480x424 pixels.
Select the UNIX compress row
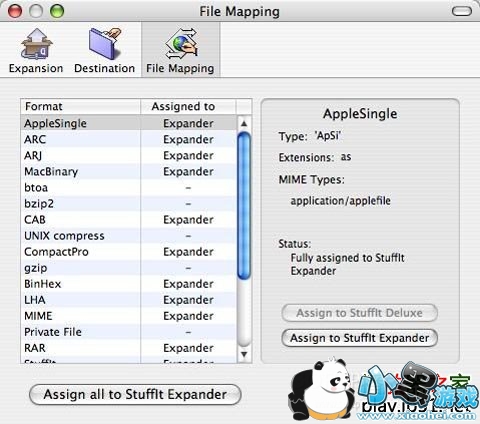[128, 236]
